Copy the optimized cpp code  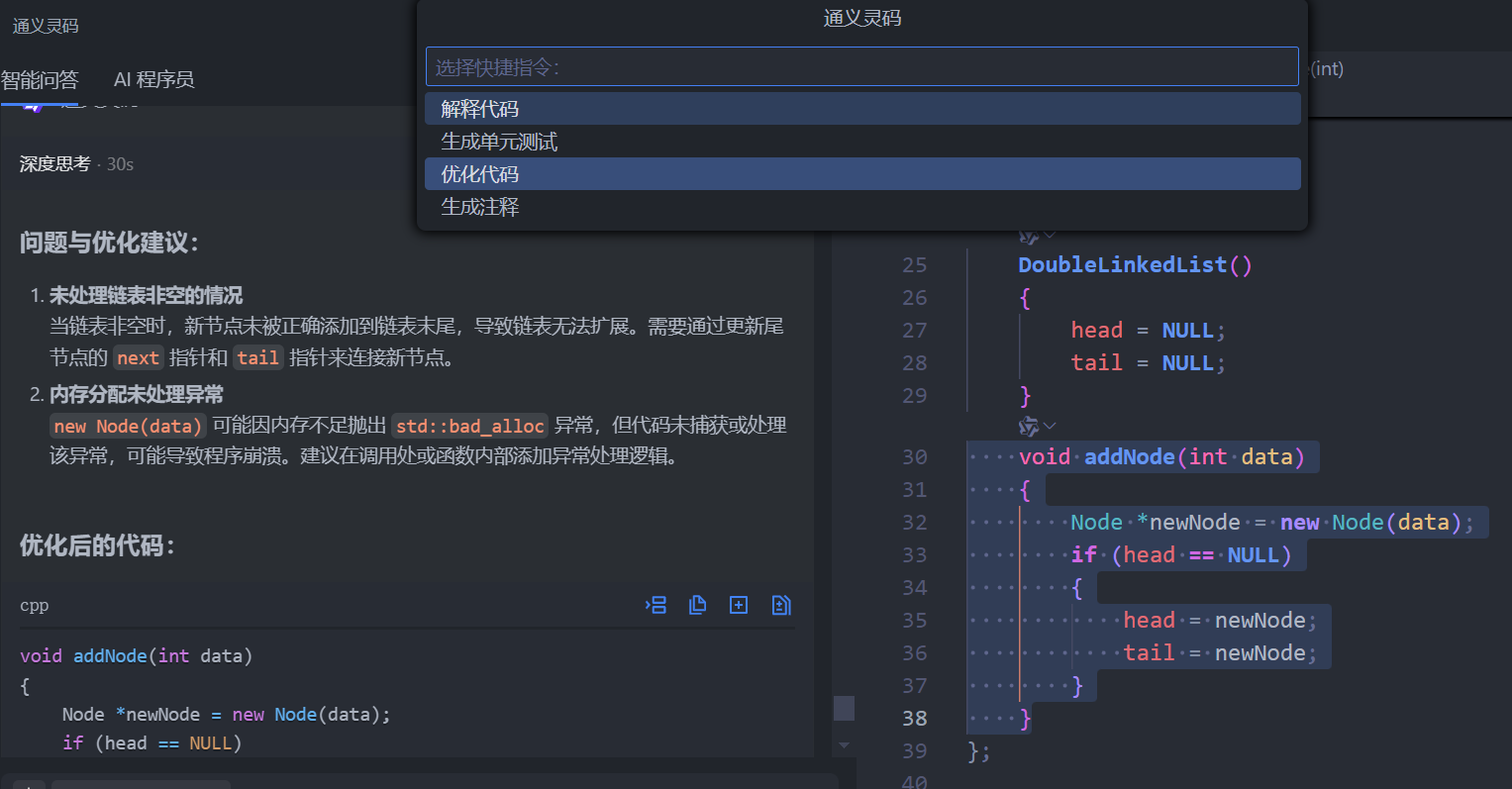(x=698, y=605)
